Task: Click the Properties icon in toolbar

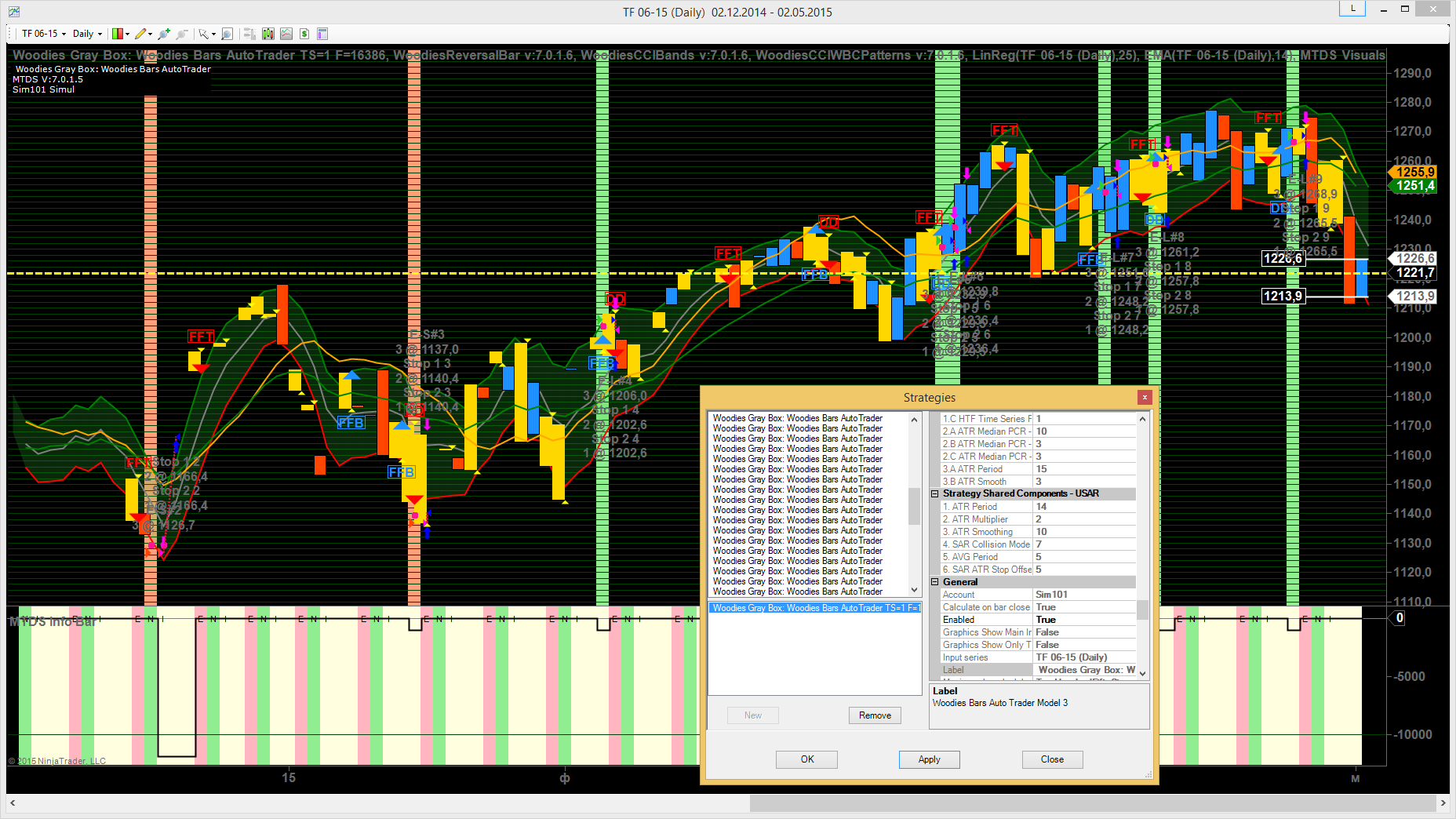Action: [322, 34]
